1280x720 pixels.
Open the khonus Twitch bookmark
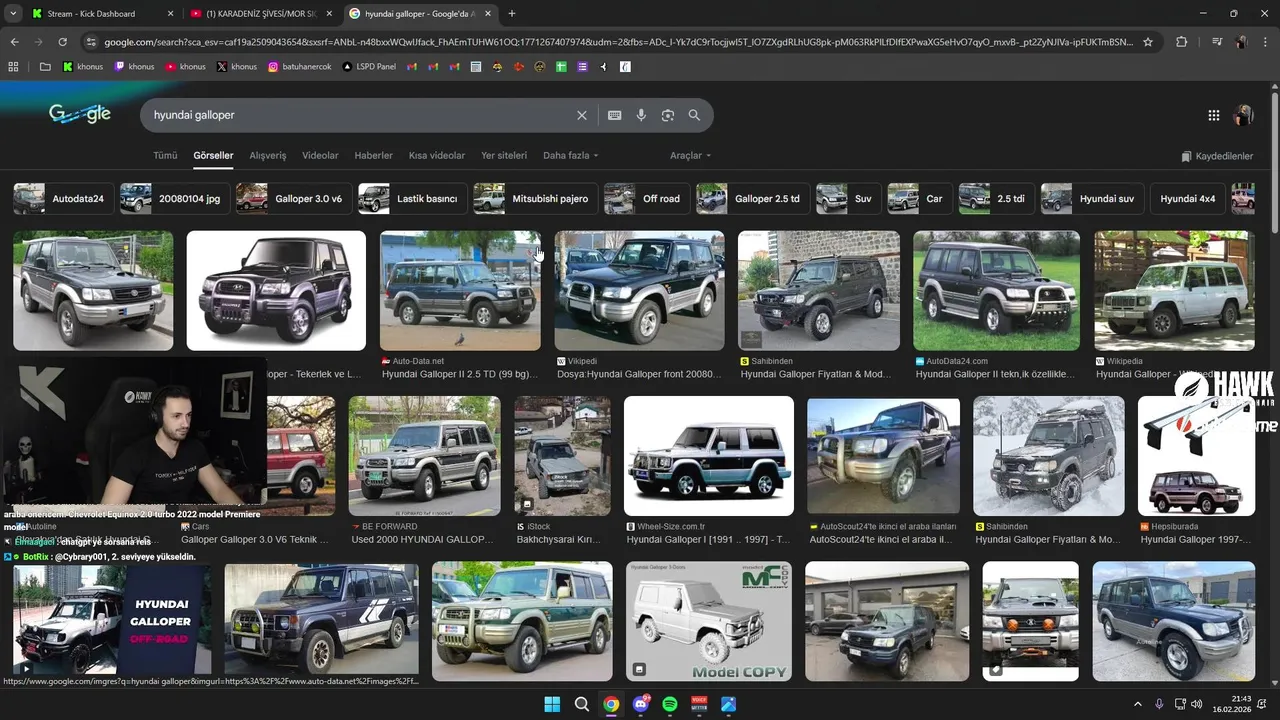pos(134,67)
